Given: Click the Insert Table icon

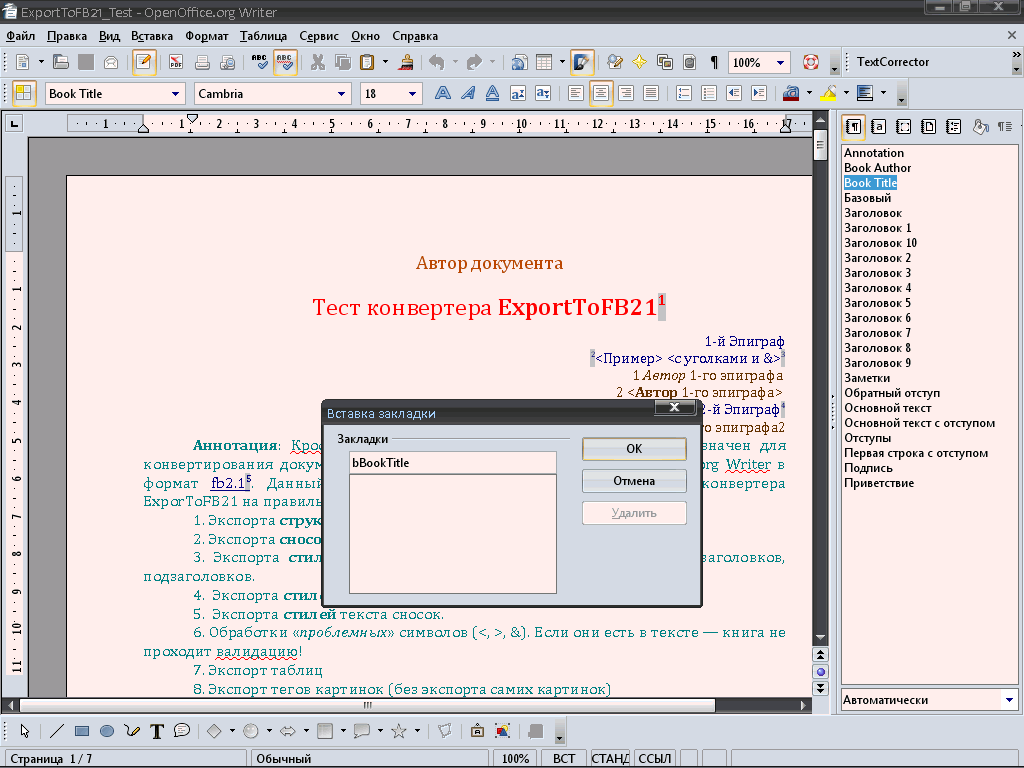Looking at the screenshot, I should tap(544, 62).
